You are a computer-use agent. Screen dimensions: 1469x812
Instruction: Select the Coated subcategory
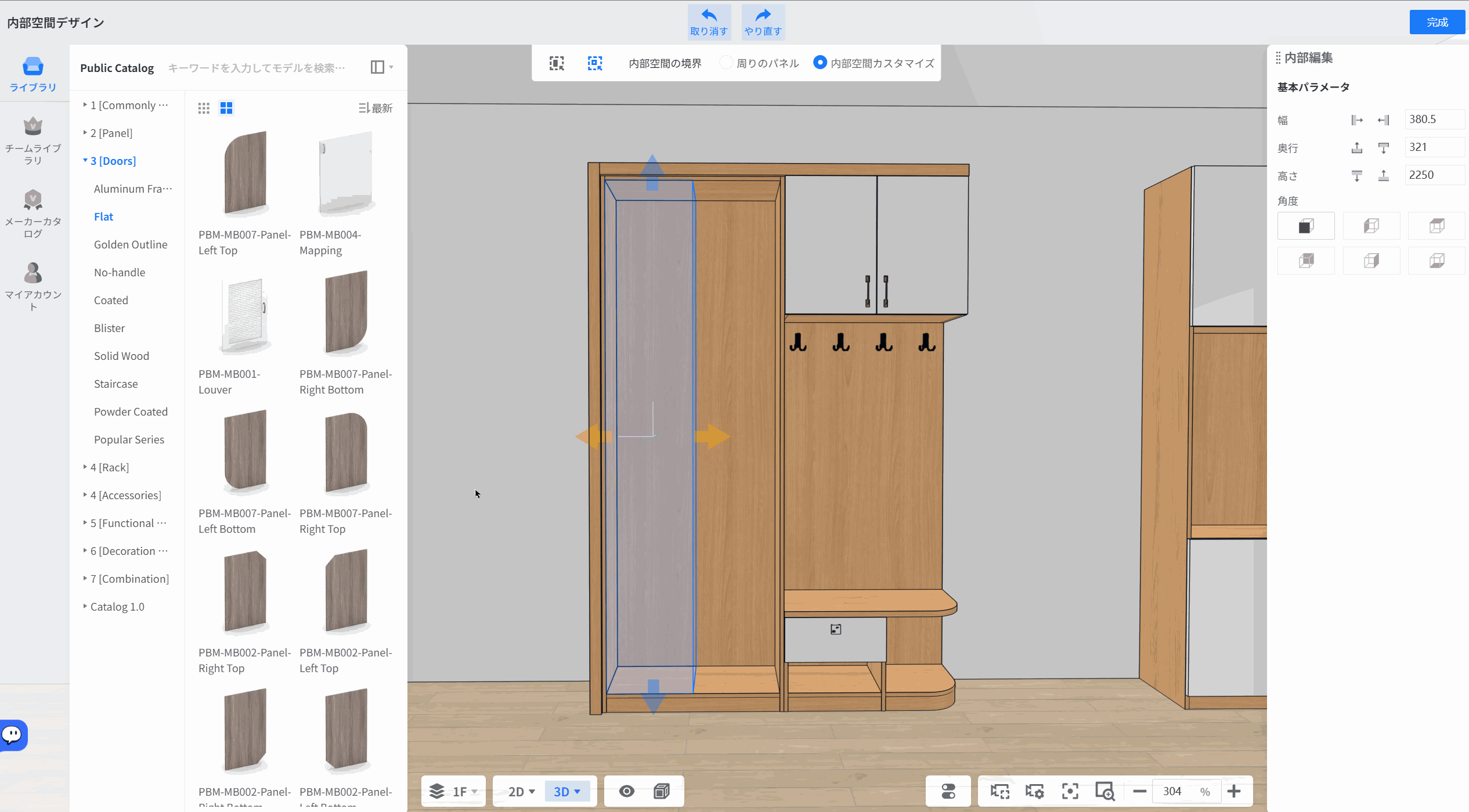(x=111, y=300)
